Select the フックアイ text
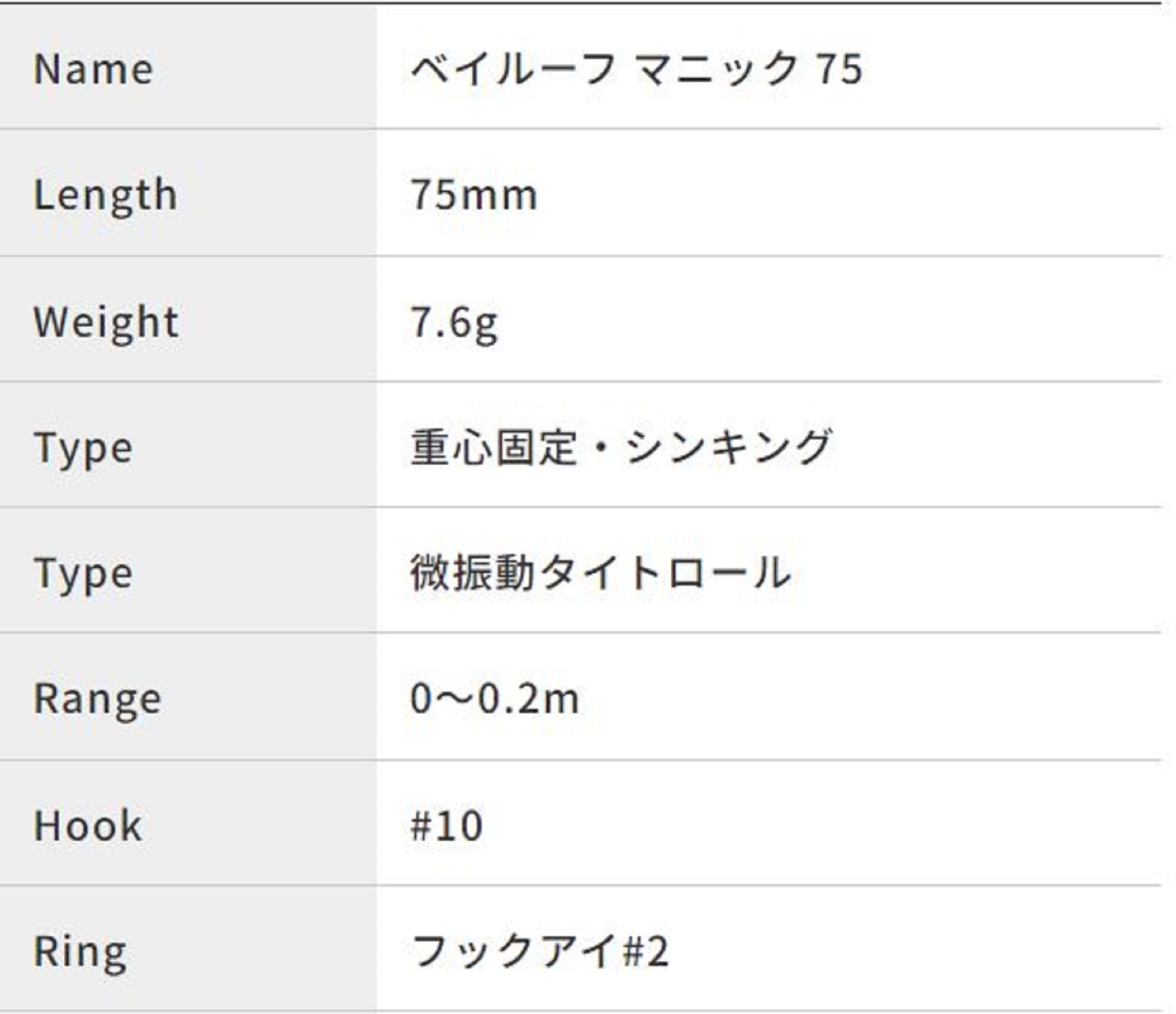 [x=514, y=952]
